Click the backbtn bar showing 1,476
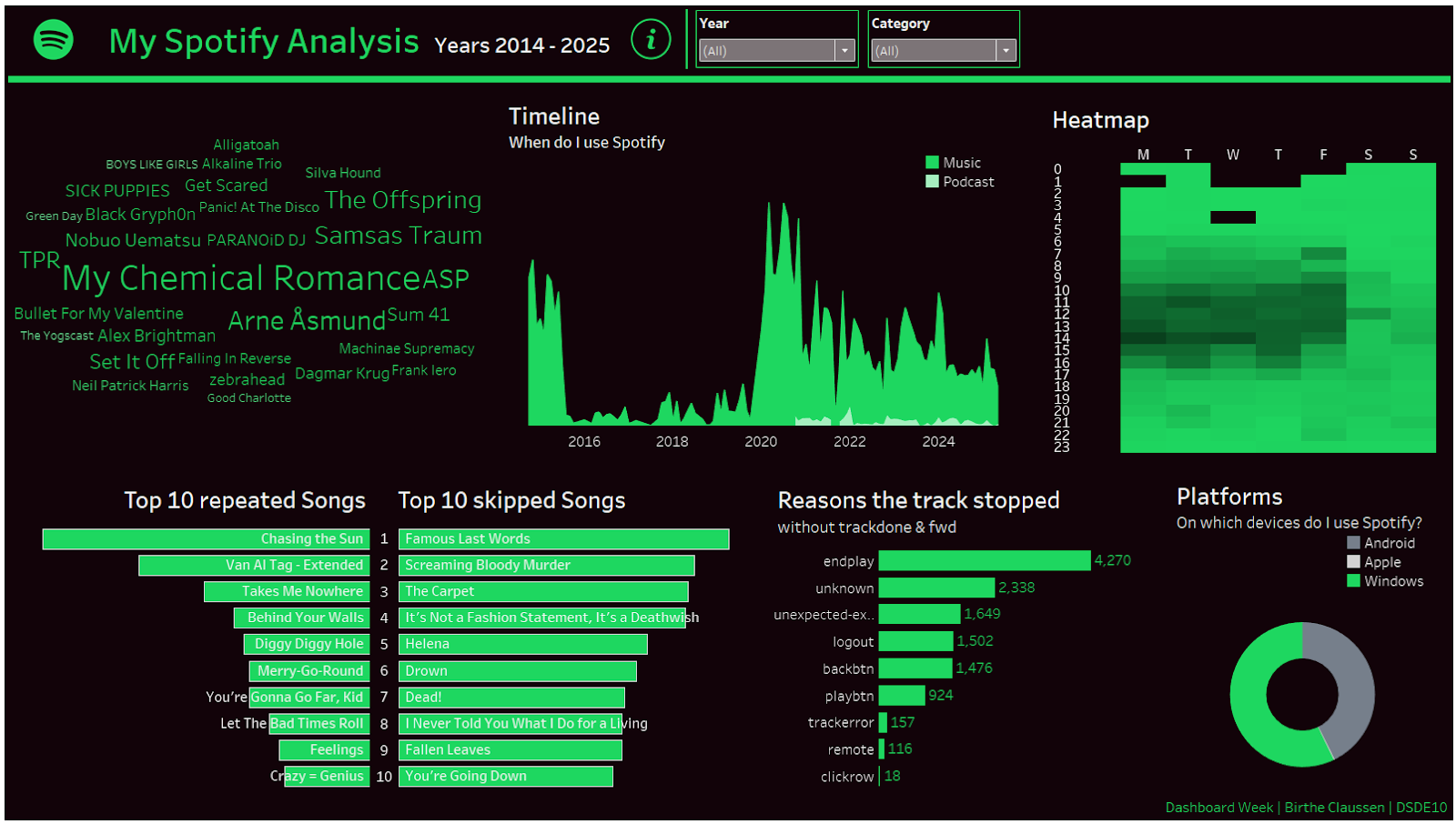This screenshot has width=1456, height=824. [x=915, y=668]
